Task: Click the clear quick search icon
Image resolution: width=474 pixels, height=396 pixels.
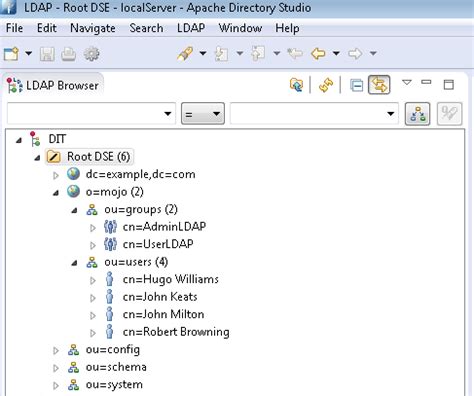Action: pos(449,114)
